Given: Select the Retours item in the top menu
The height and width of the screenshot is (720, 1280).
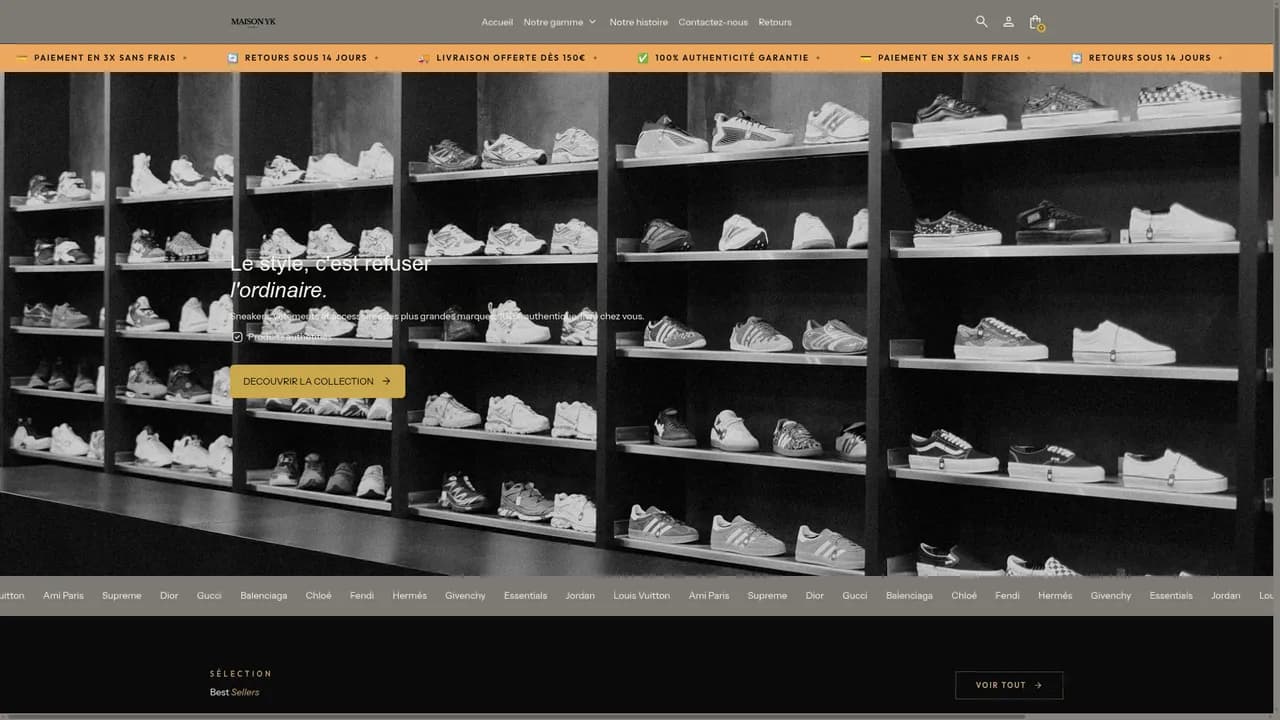Looking at the screenshot, I should [x=775, y=22].
